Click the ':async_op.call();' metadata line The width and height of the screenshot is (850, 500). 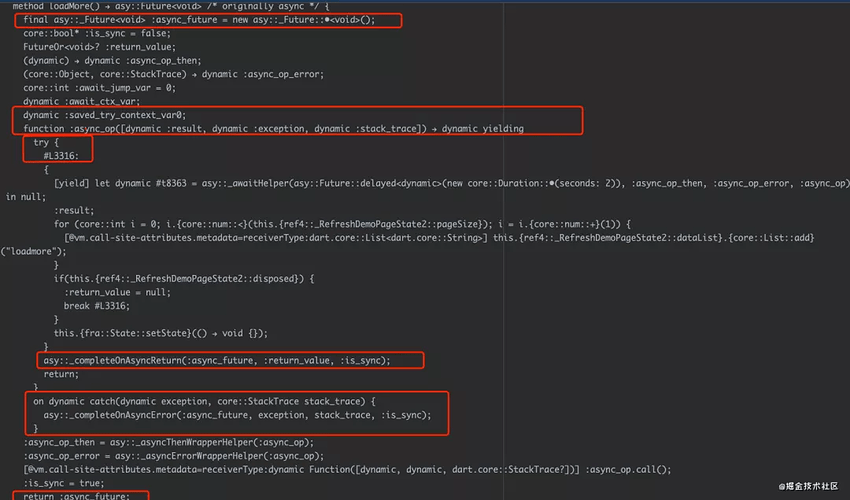click(x=347, y=470)
